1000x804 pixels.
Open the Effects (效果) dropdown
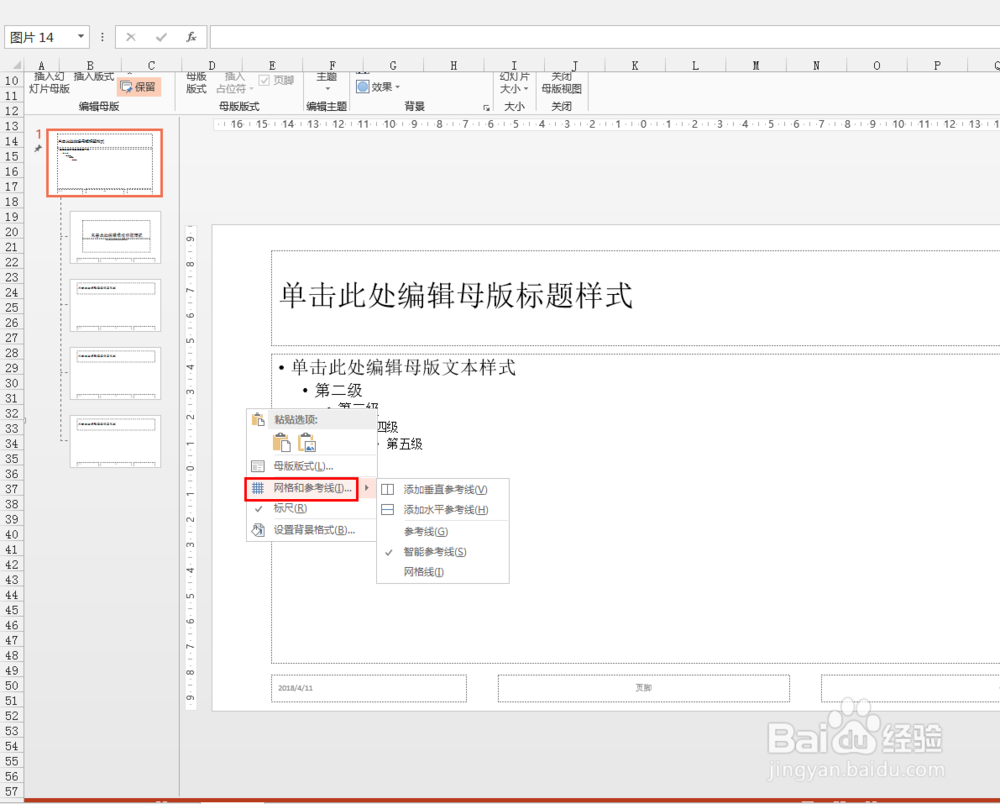pos(378,87)
